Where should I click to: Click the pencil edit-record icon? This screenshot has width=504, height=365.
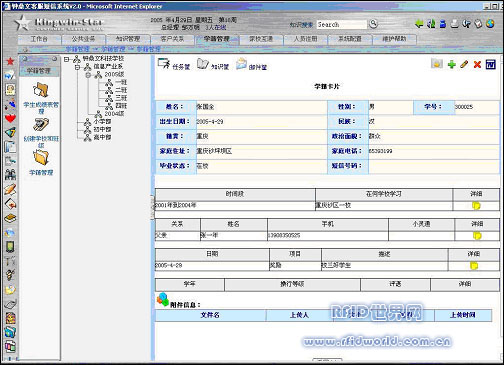coord(464,64)
